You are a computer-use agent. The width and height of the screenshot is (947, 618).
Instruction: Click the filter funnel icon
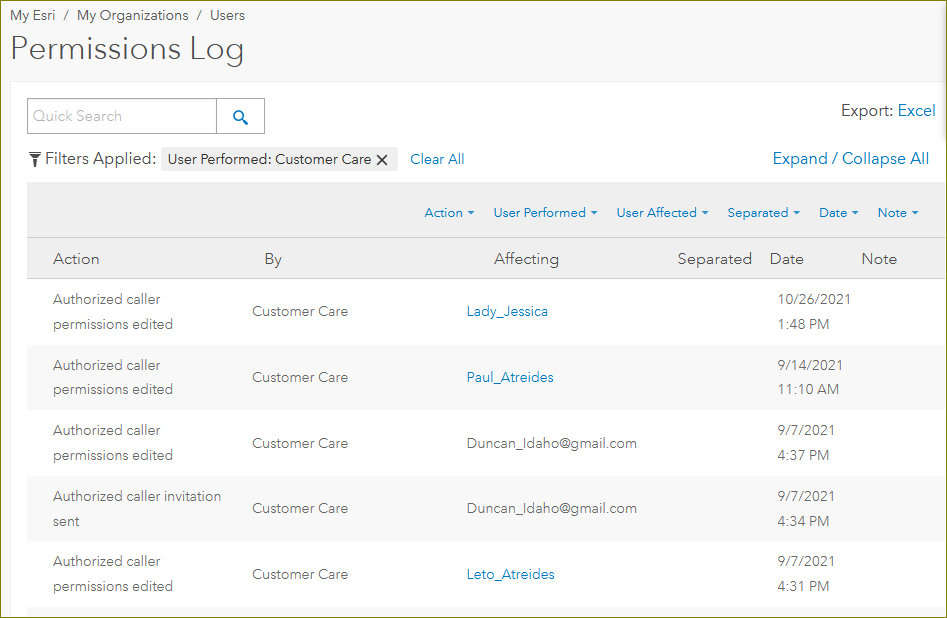coord(35,159)
